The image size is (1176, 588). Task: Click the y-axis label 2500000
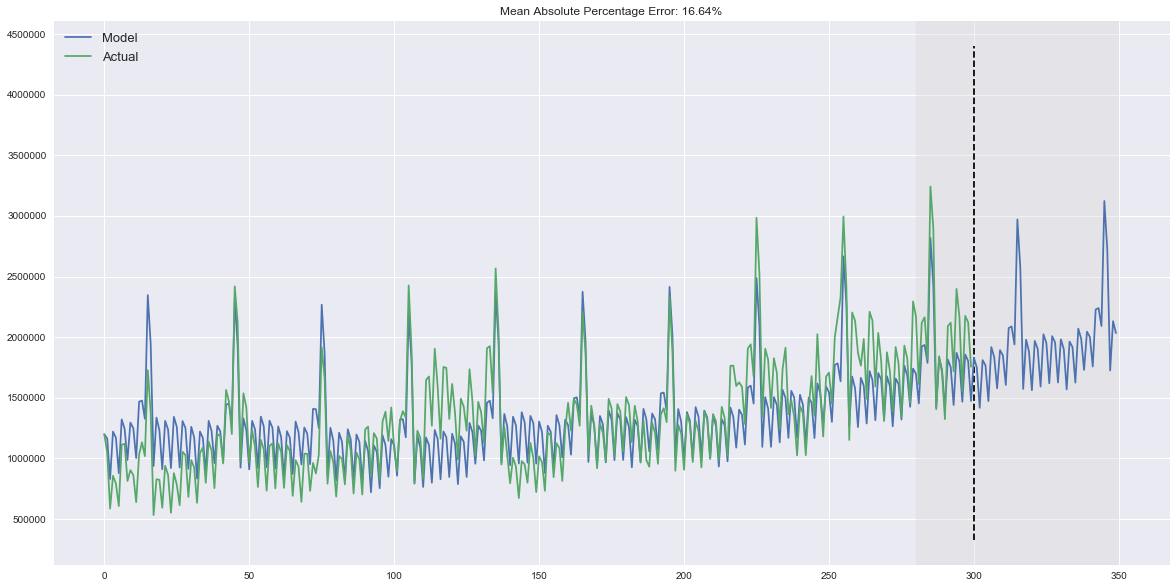(x=24, y=278)
